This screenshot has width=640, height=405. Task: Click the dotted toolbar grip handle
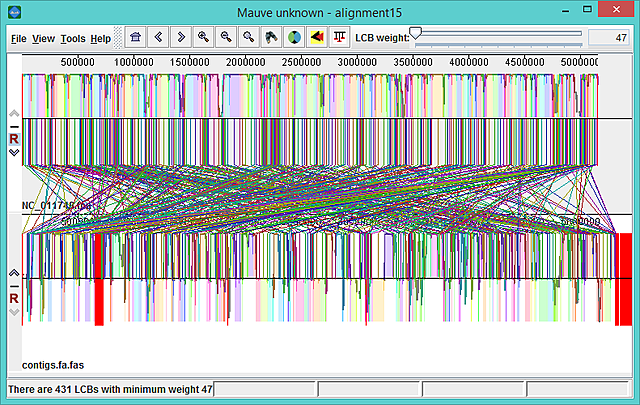pos(118,38)
